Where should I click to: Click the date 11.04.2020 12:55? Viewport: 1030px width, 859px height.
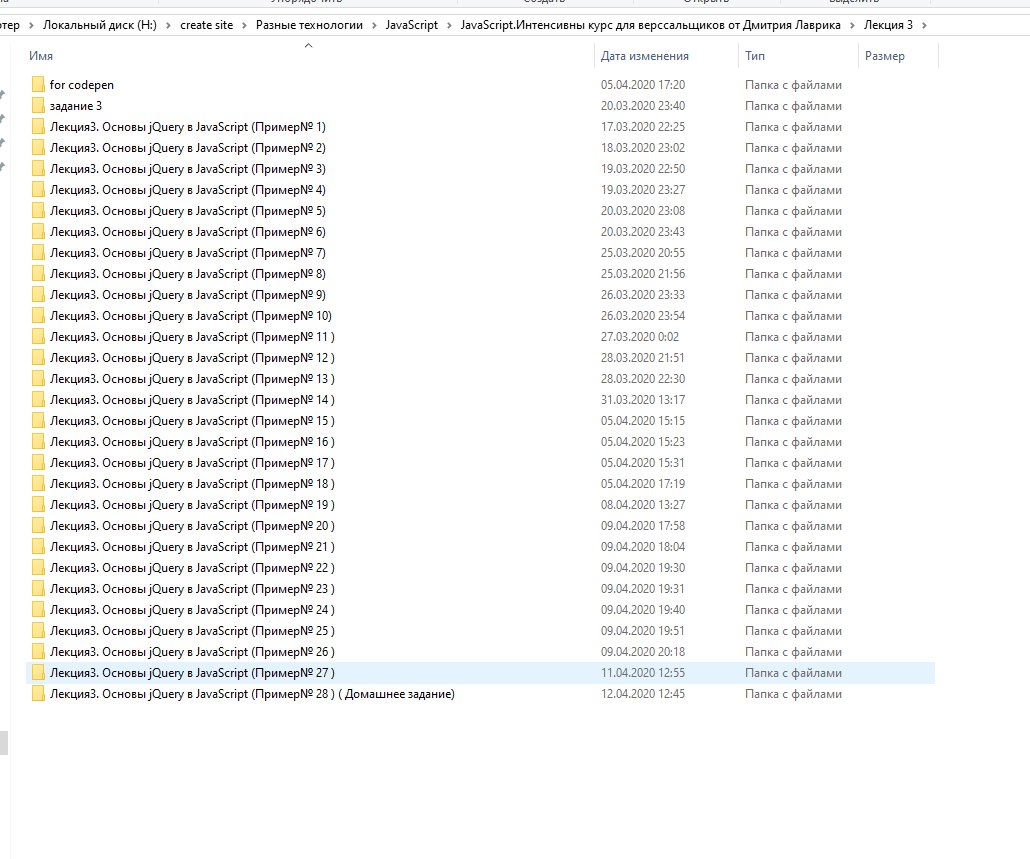642,673
